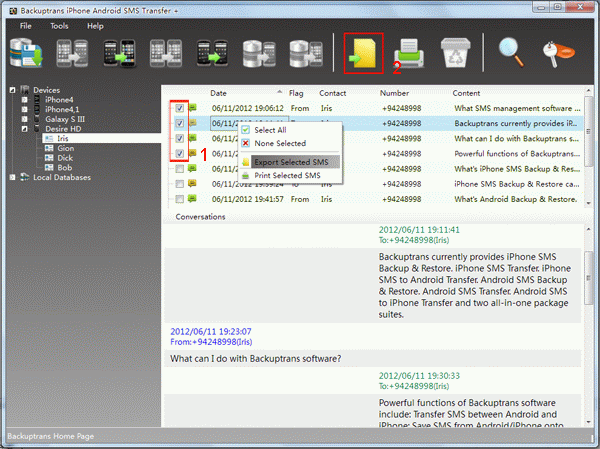Click the message list vertical scrollbar thumb
The height and width of the screenshot is (449, 600).
[588, 131]
